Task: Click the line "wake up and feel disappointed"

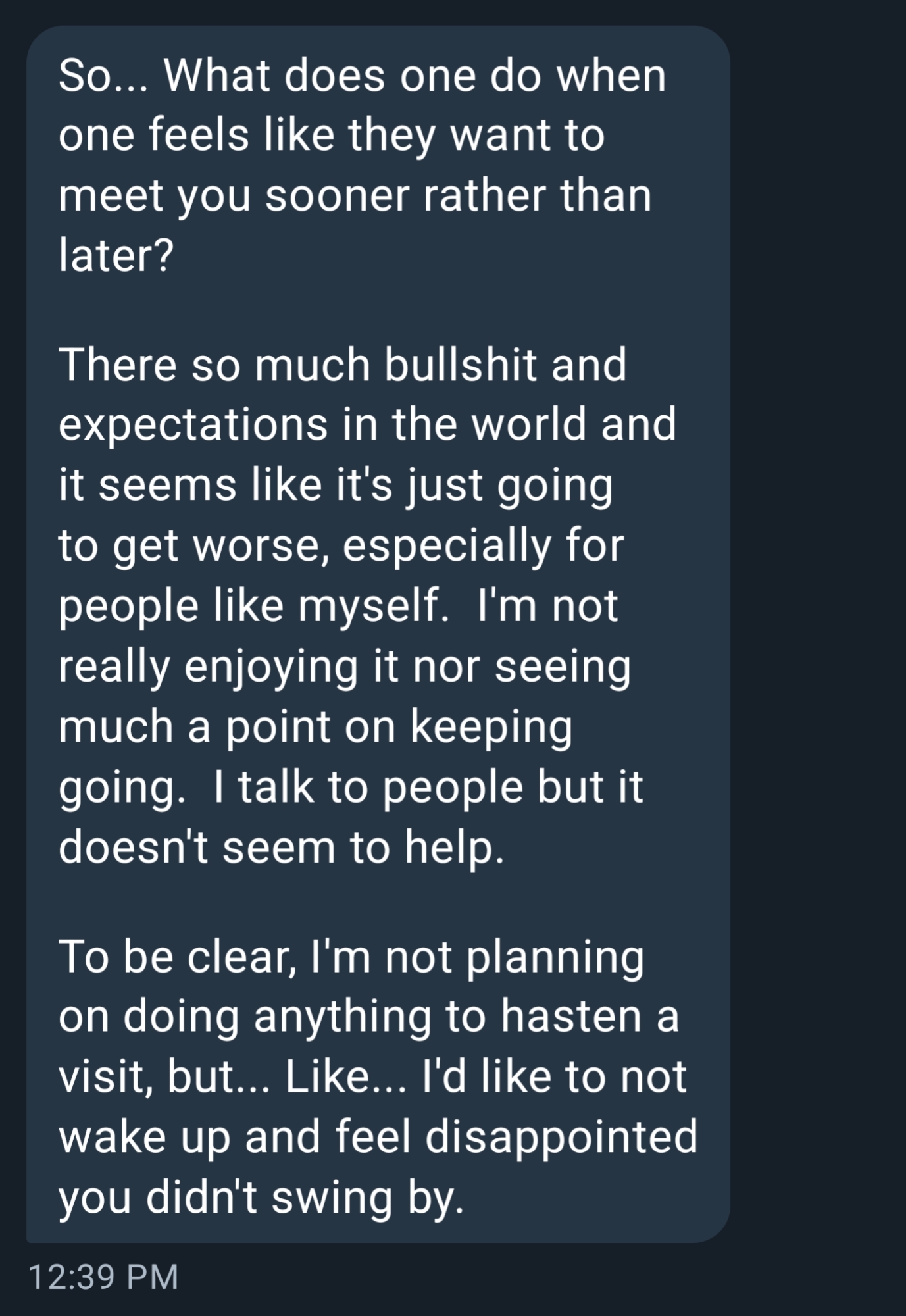Action: click(x=378, y=1138)
